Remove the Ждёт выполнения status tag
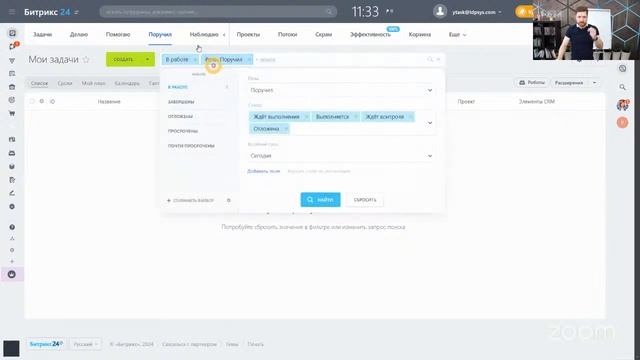Image resolution: width=640 pixels, height=360 pixels. [306, 117]
